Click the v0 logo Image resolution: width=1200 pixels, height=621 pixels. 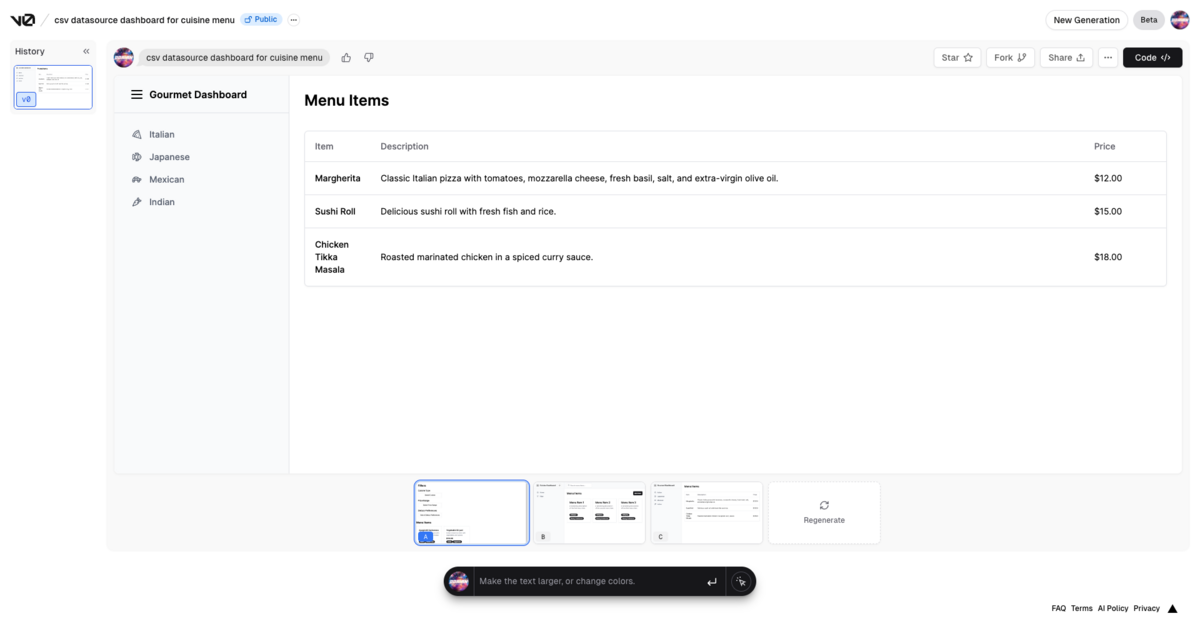(22, 20)
